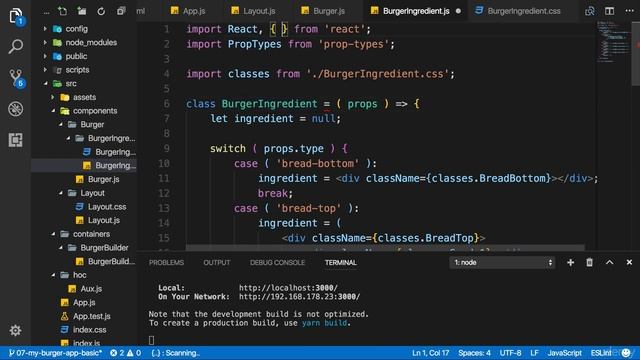
Task: Add a new terminal with plus icon
Action: pyautogui.click(x=570, y=262)
